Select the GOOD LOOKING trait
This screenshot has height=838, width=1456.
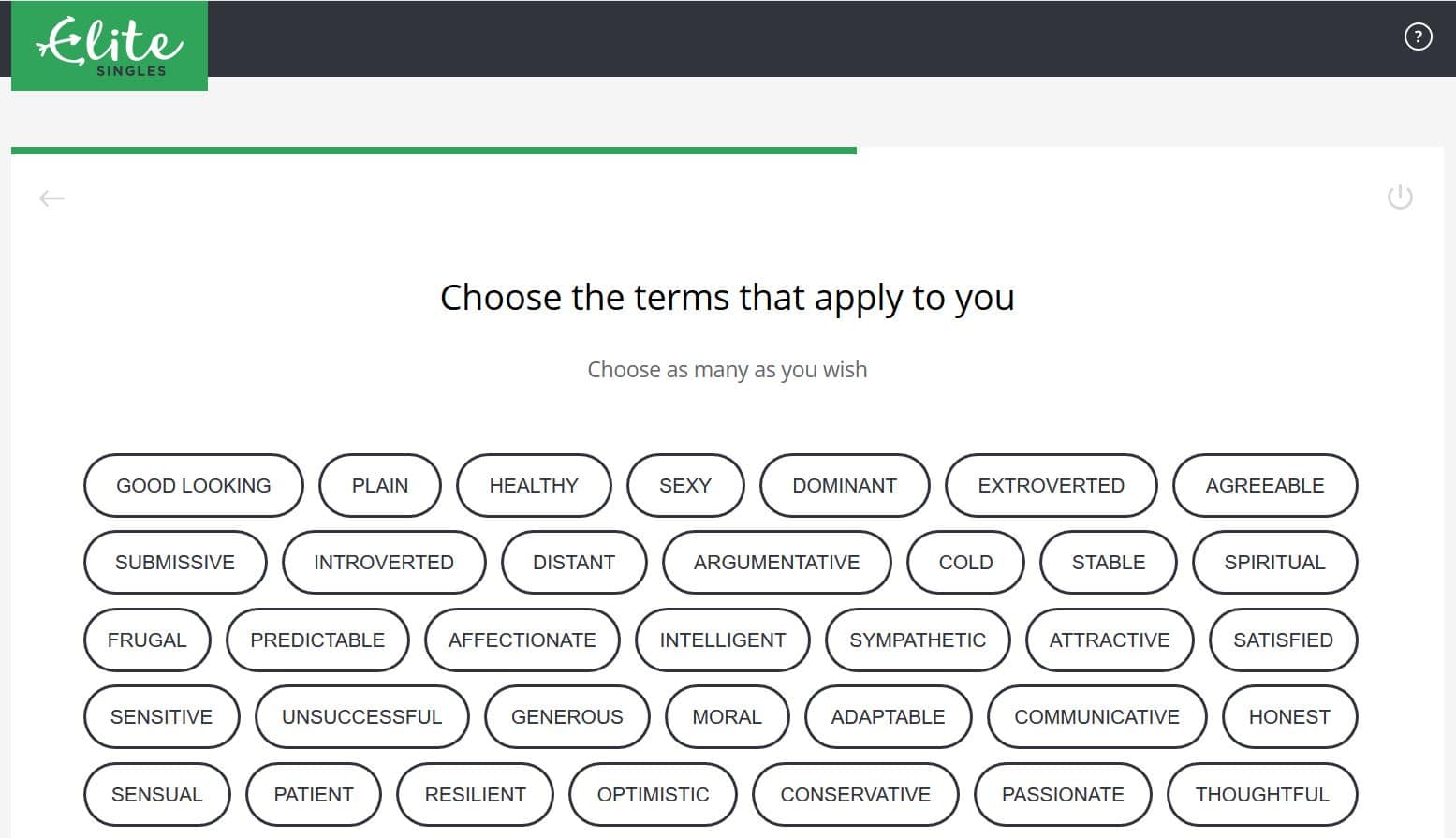tap(193, 485)
